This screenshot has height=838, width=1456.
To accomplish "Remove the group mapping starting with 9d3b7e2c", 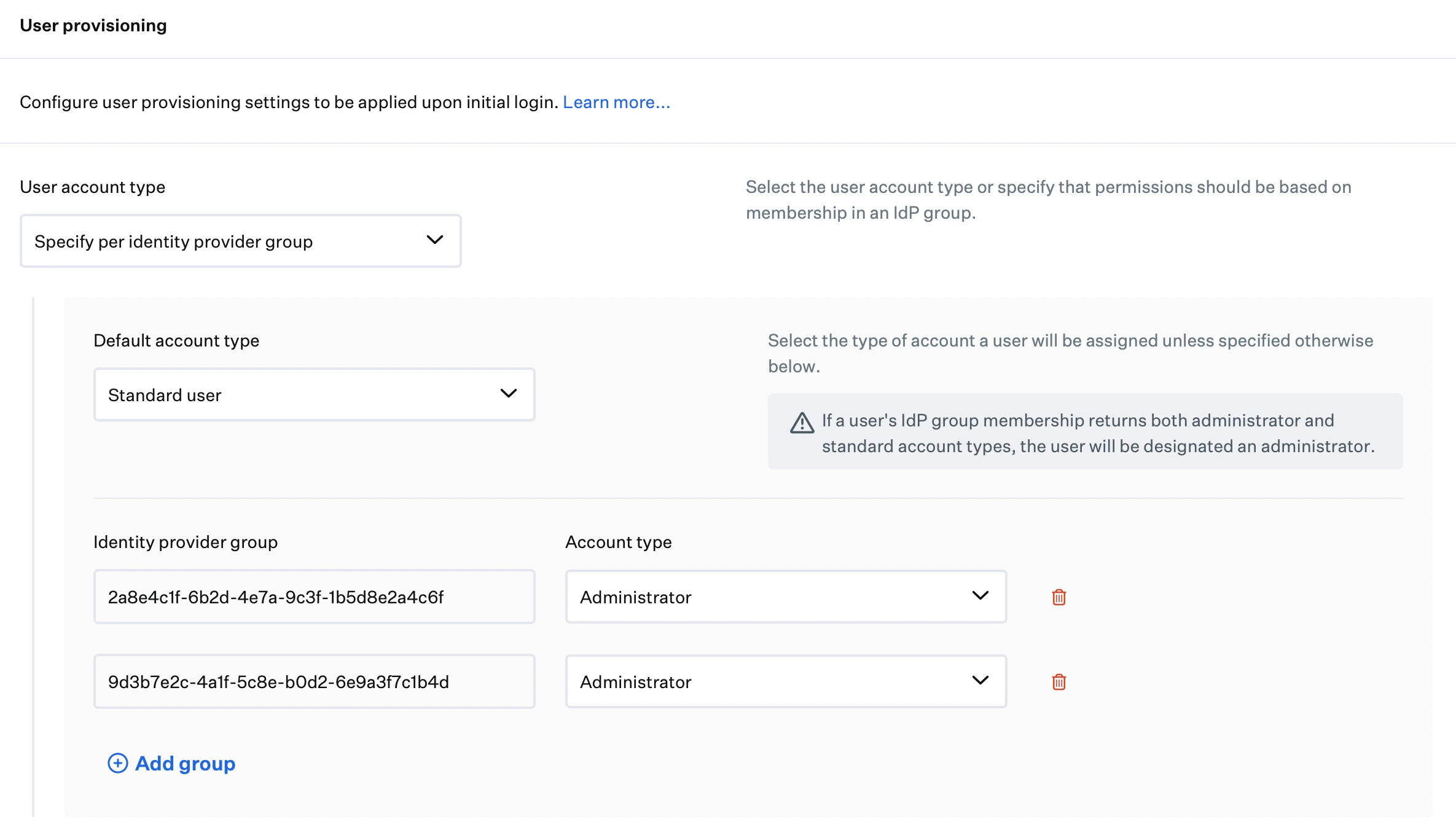I will [x=1059, y=681].
